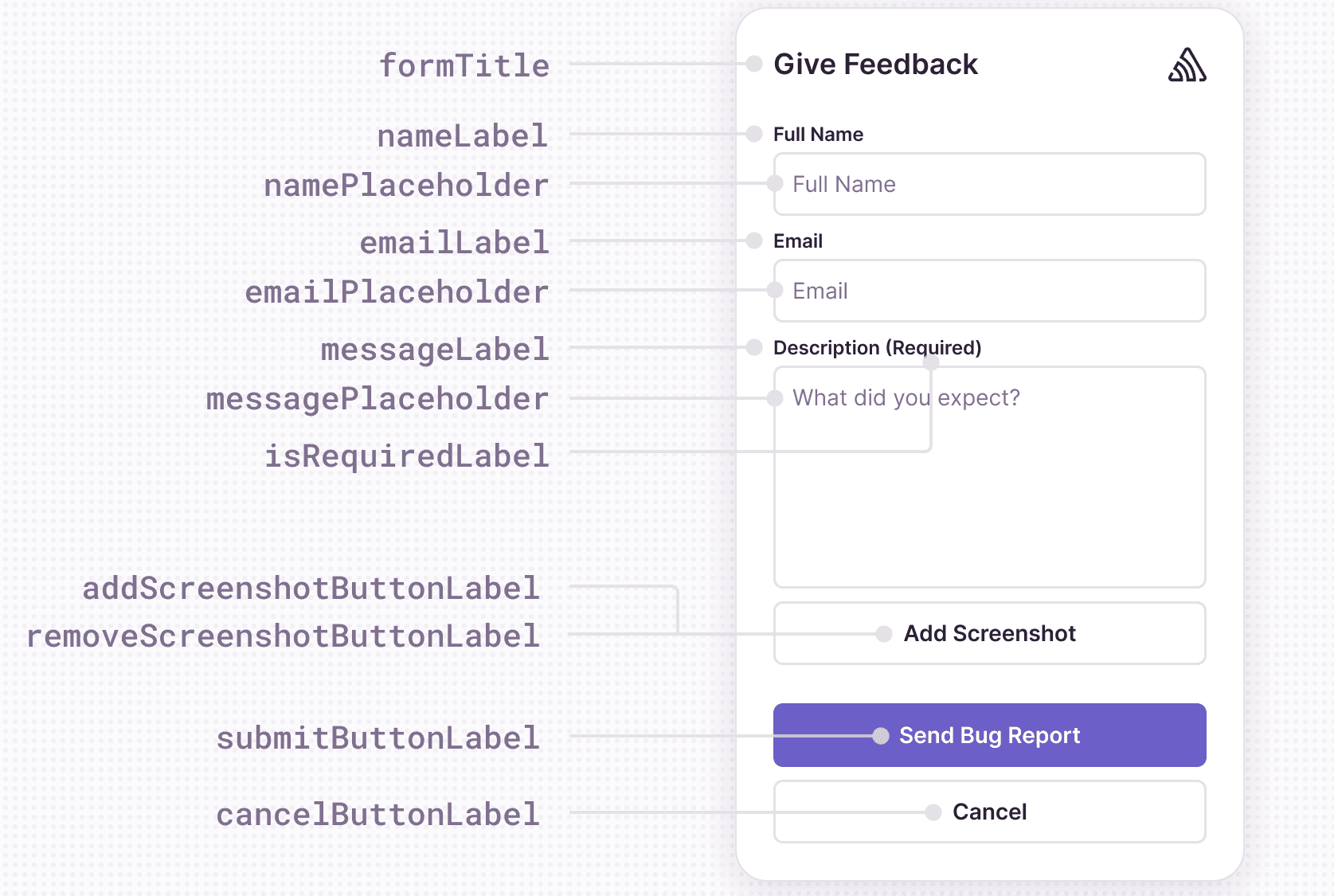Click inside the Full Name input field
Image resolution: width=1334 pixels, height=896 pixels.
tap(989, 184)
